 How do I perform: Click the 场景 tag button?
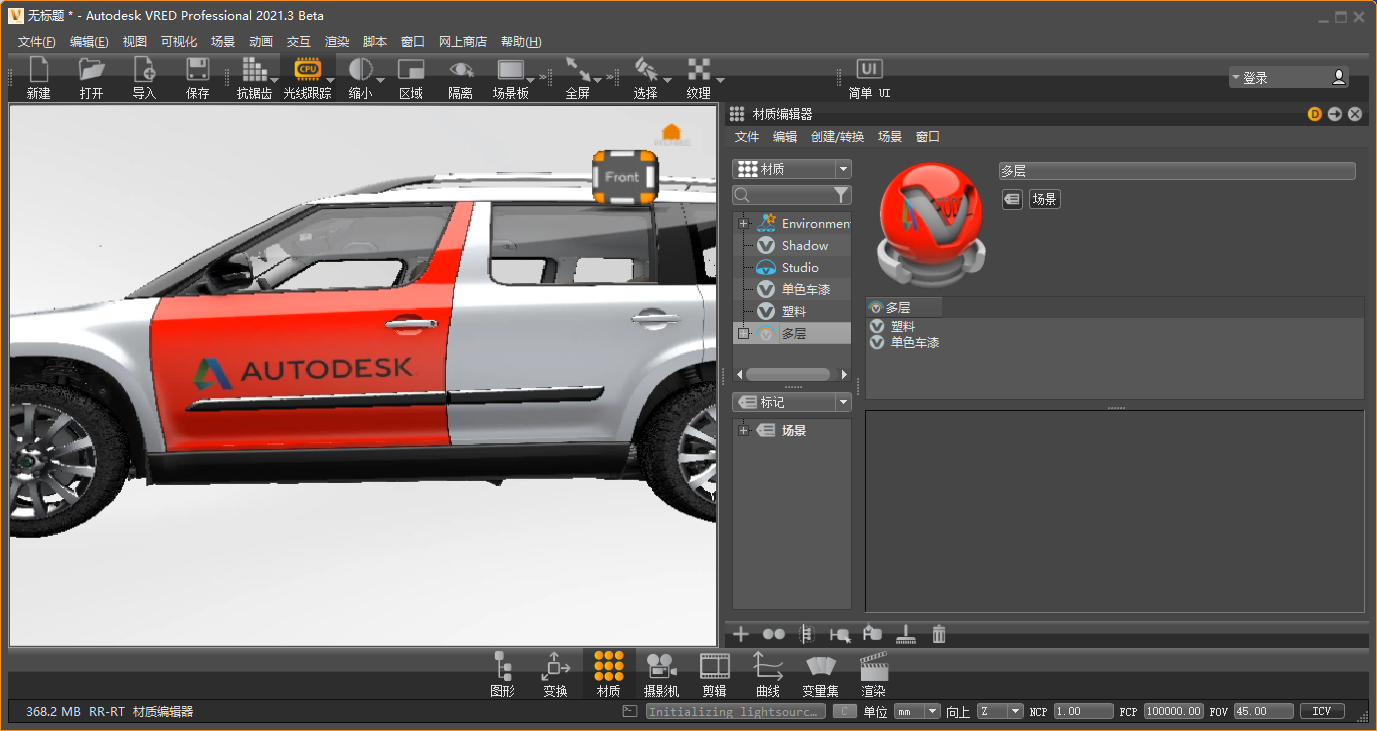tap(1044, 199)
